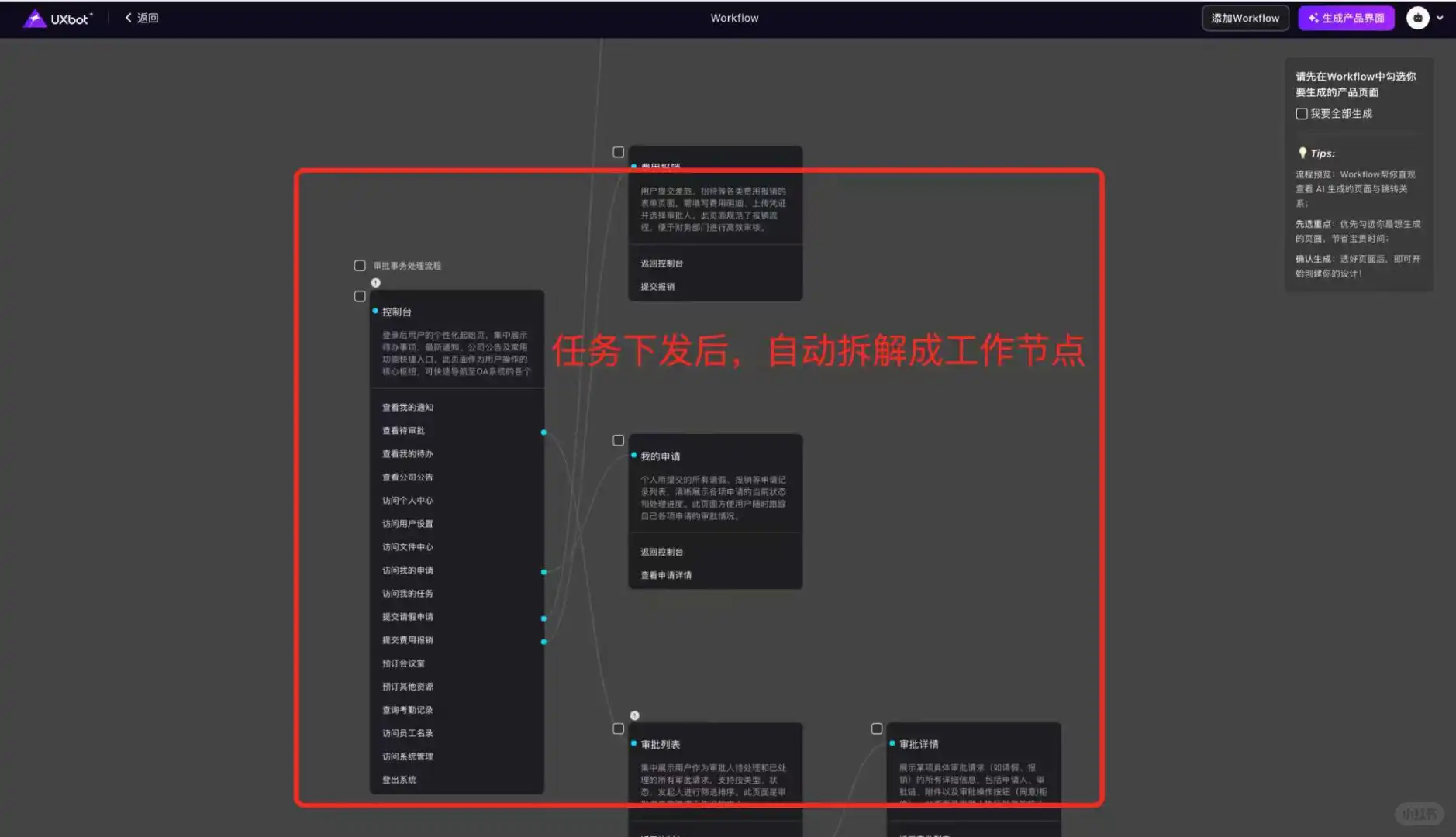Click the 添加Workflow button

[1244, 17]
